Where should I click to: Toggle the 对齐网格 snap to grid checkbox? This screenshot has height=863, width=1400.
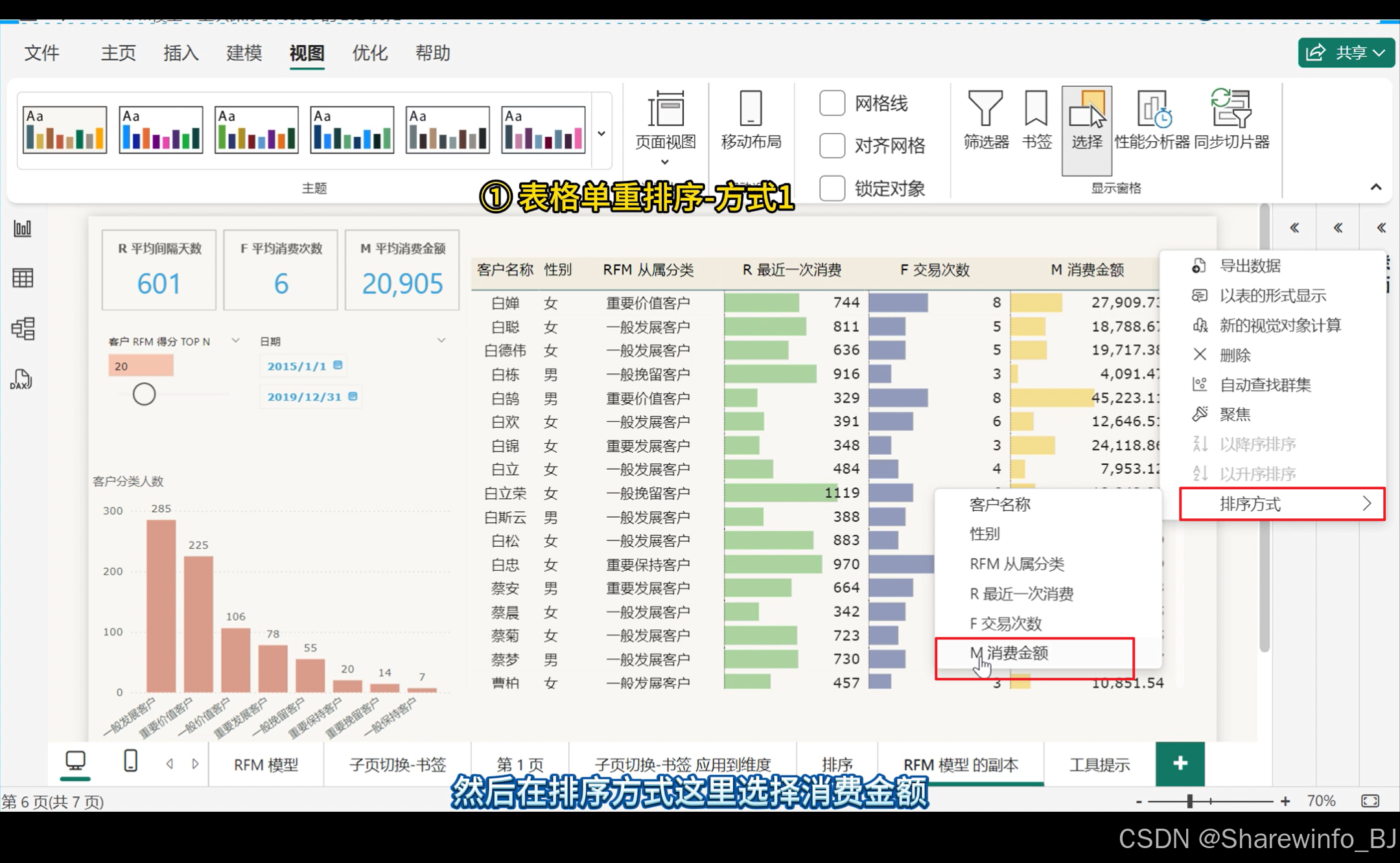832,145
